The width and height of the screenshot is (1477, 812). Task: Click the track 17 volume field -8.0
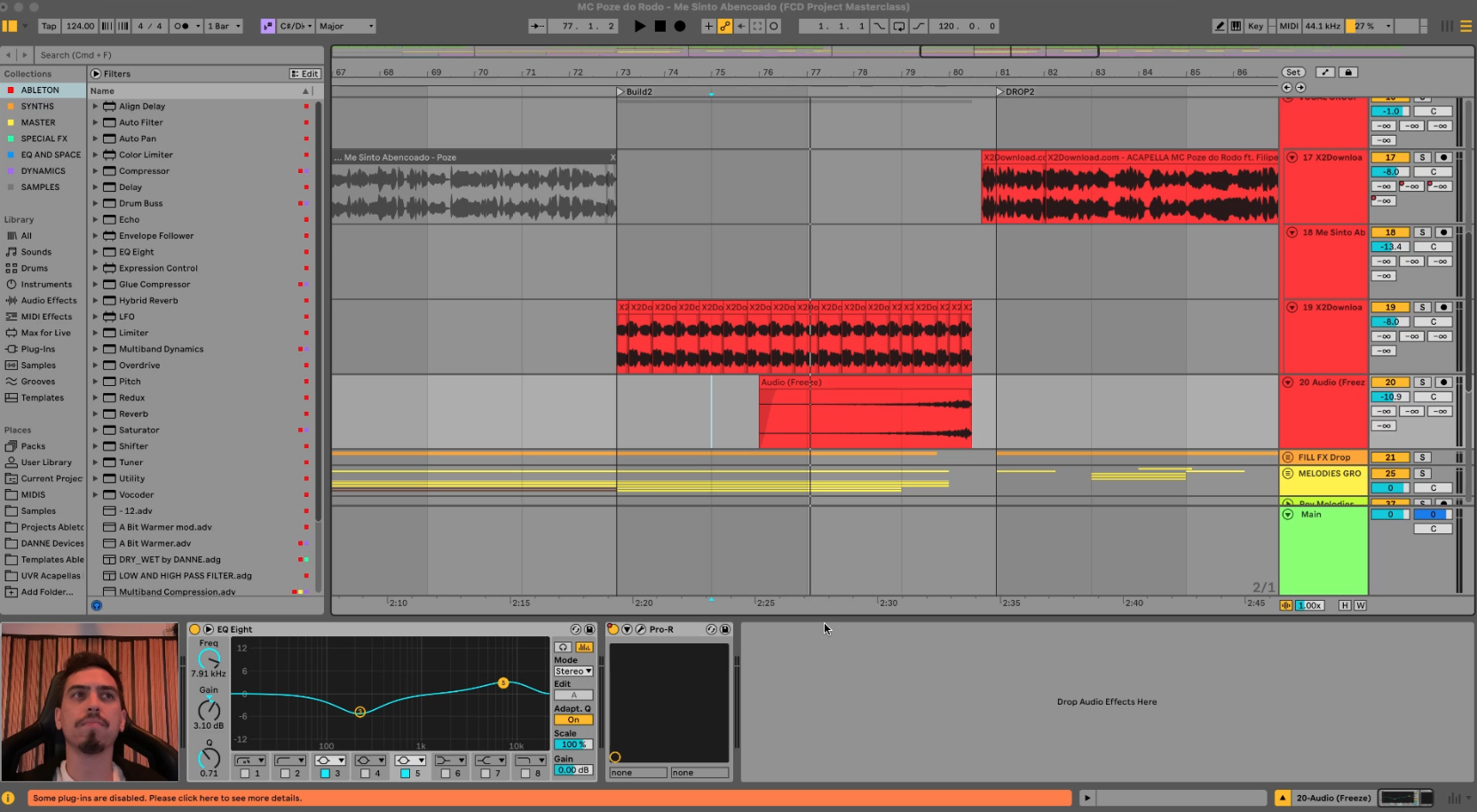1391,172
